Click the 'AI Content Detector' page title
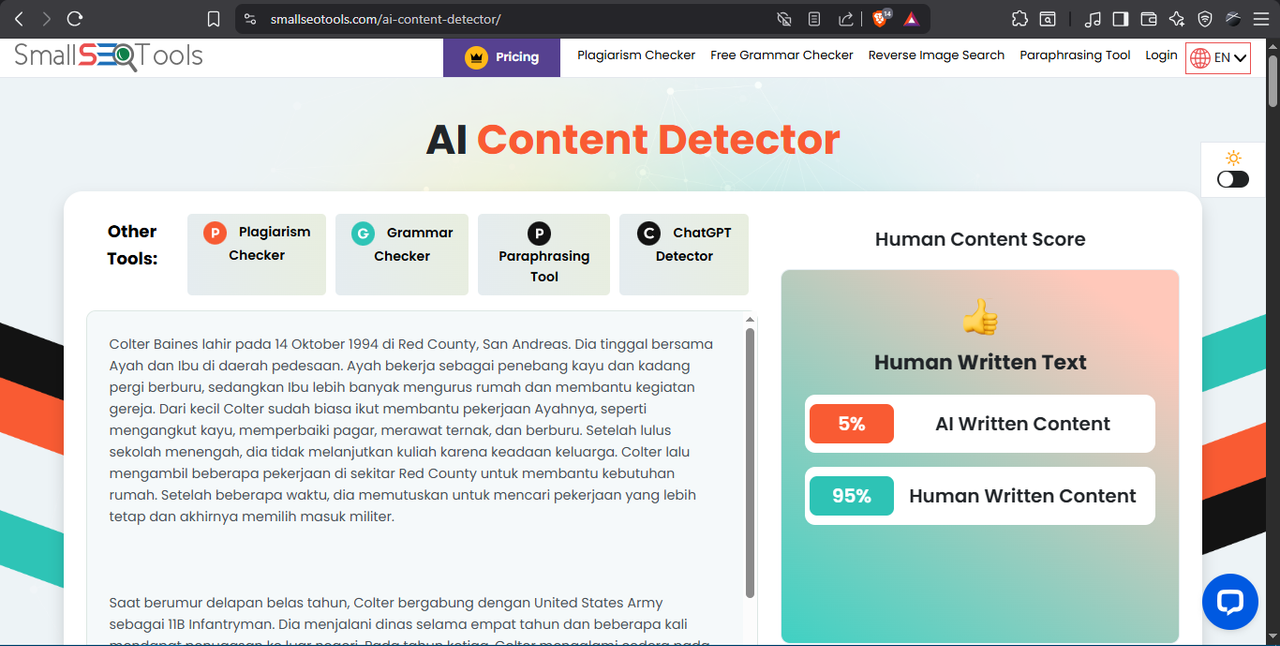This screenshot has width=1280, height=646. (633, 140)
